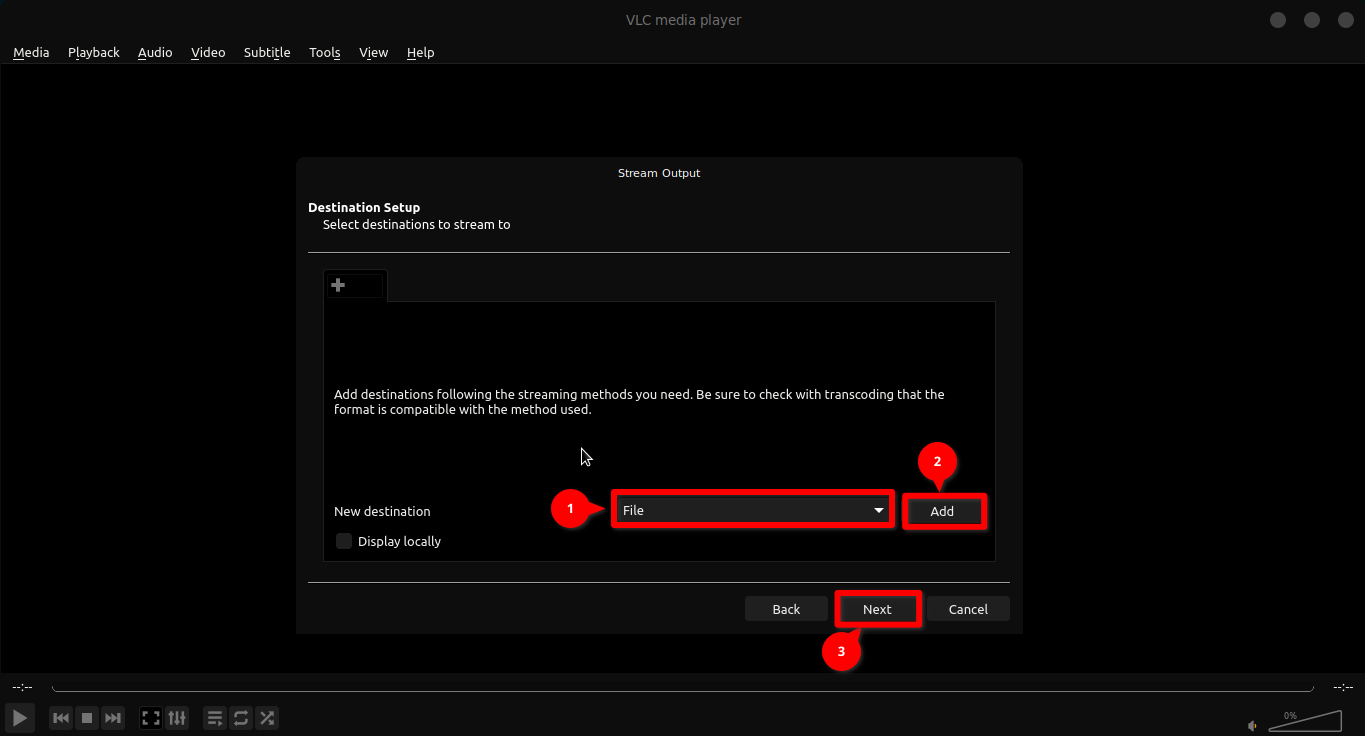This screenshot has width=1365, height=736.
Task: Click the Next media icon
Action: click(113, 718)
